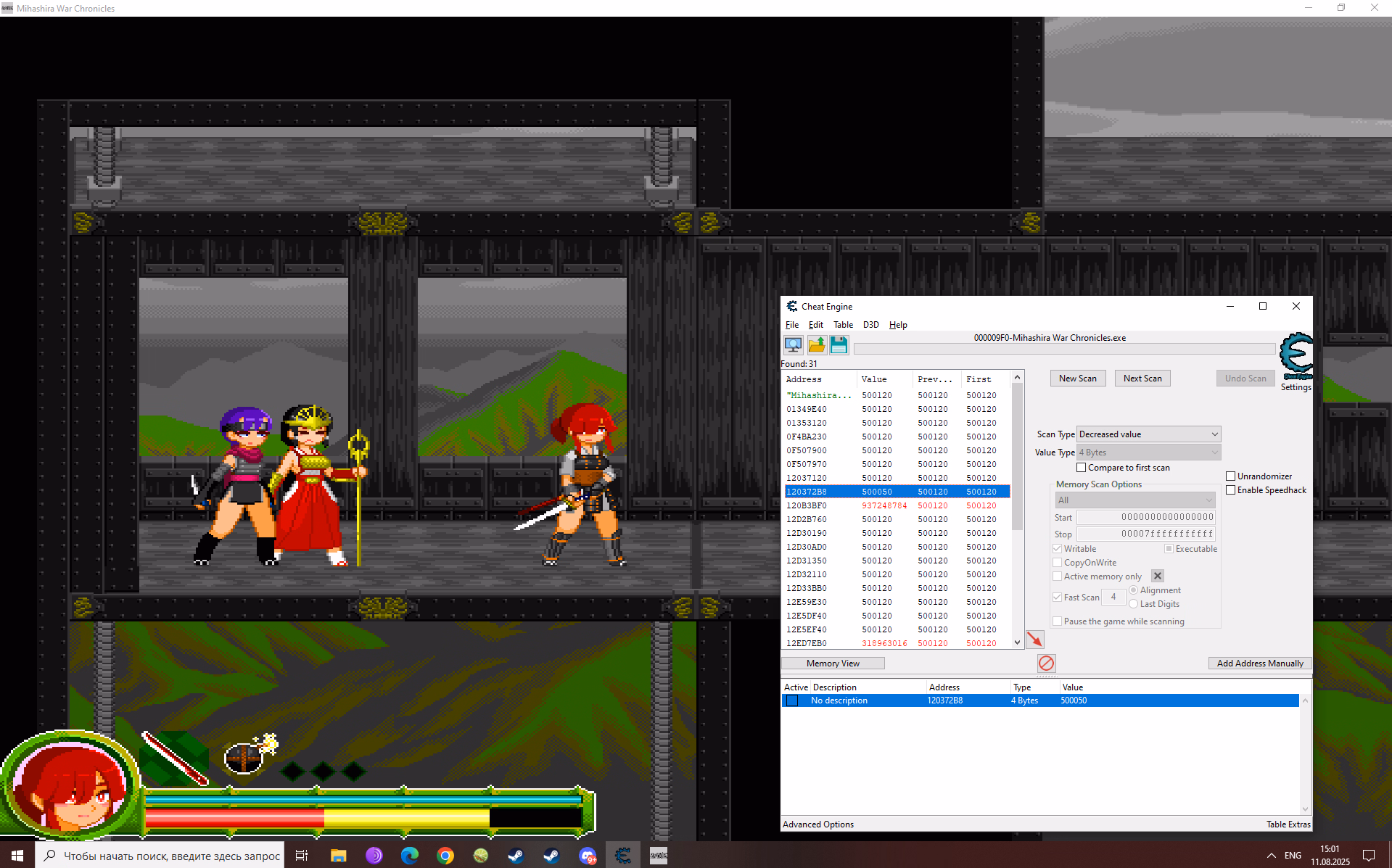Open Steam from the taskbar
Viewport: 1392px width, 868px height.
click(x=516, y=856)
